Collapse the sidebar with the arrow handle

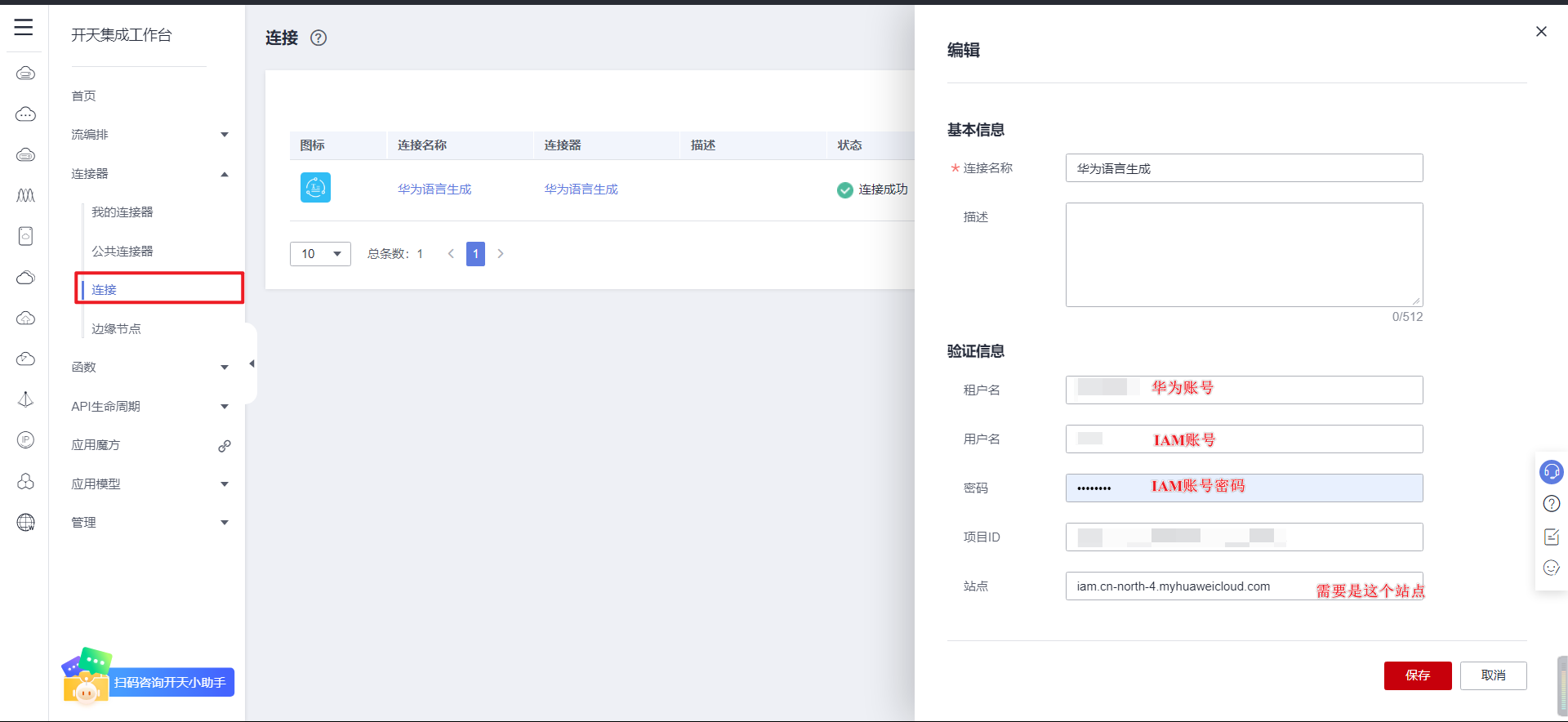252,363
